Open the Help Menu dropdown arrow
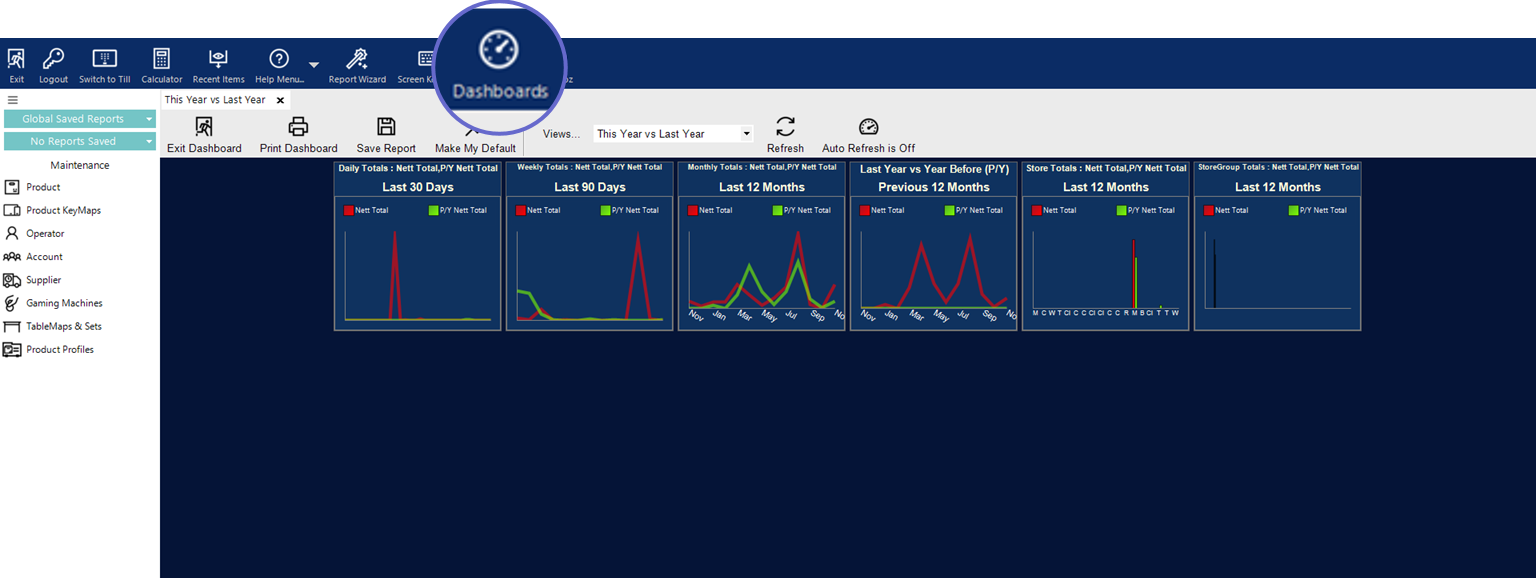 [x=314, y=65]
